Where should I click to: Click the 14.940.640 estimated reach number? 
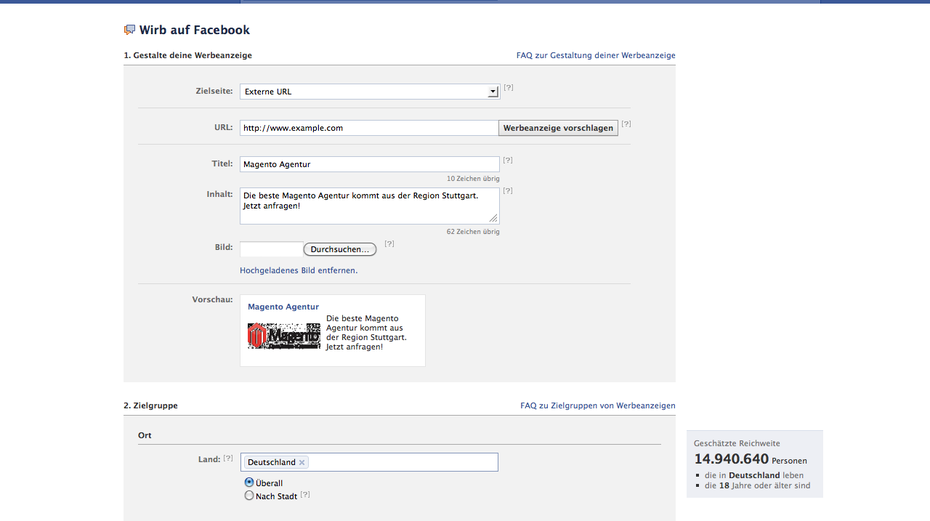(x=731, y=459)
